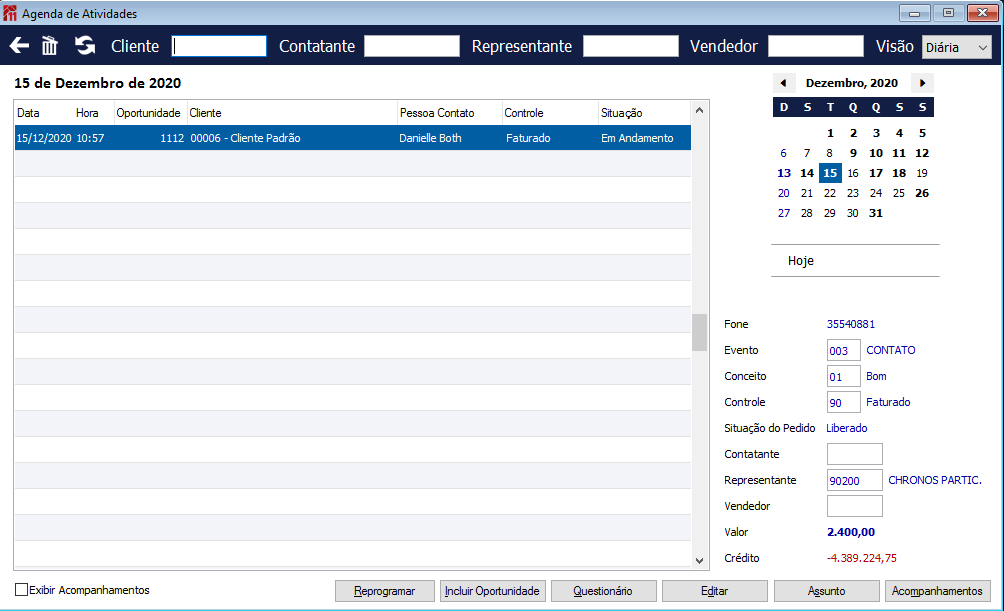Screen dimensions: 1004x611
Task: Click the Reprogramar button
Action: tap(385, 591)
